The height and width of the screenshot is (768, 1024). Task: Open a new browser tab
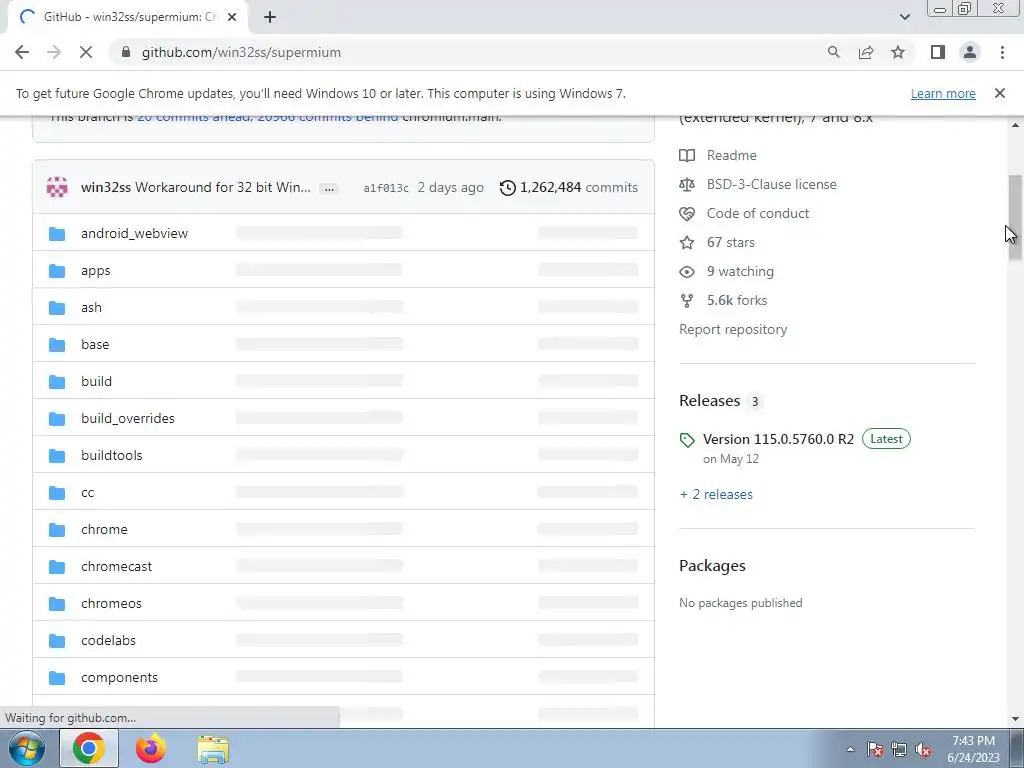270,17
